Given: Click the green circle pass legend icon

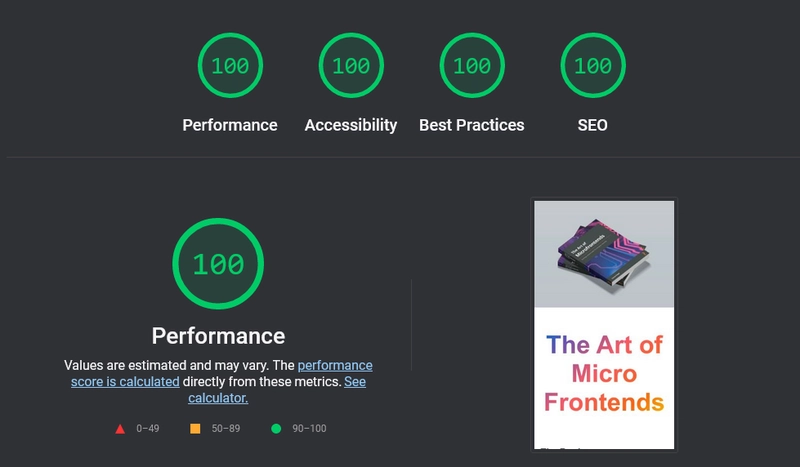Looking at the screenshot, I should pos(276,429).
